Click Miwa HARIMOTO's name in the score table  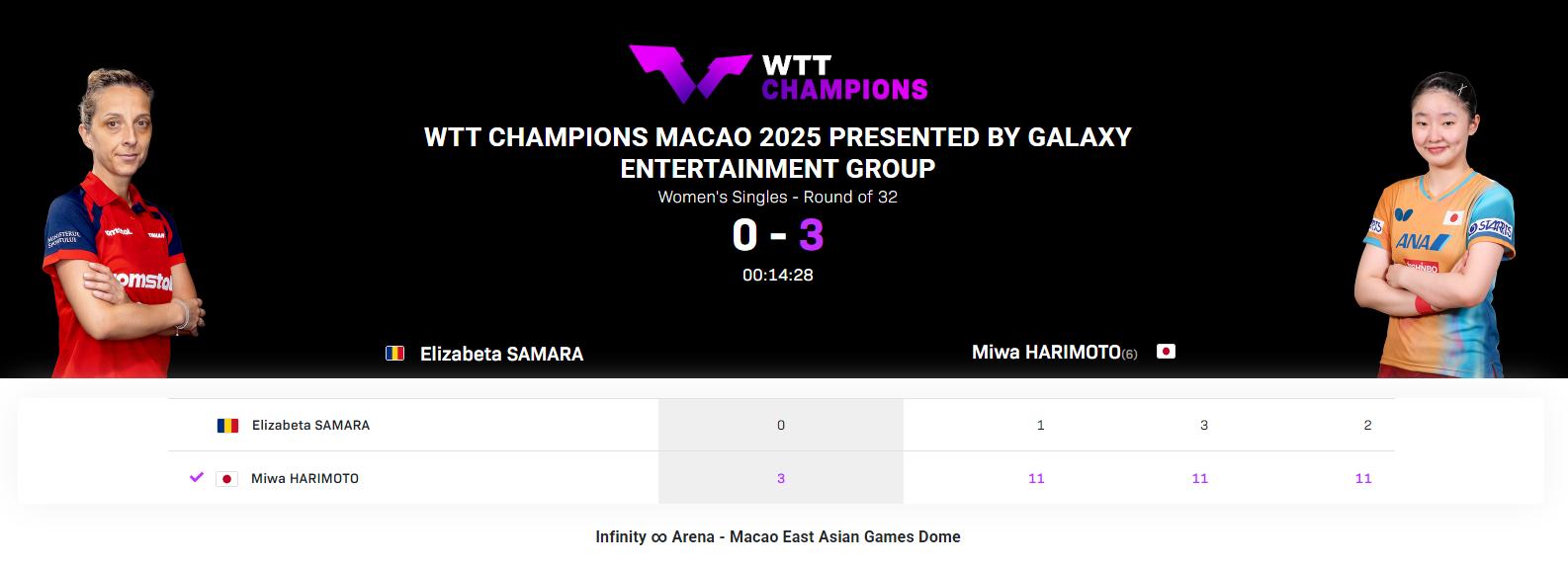point(305,479)
